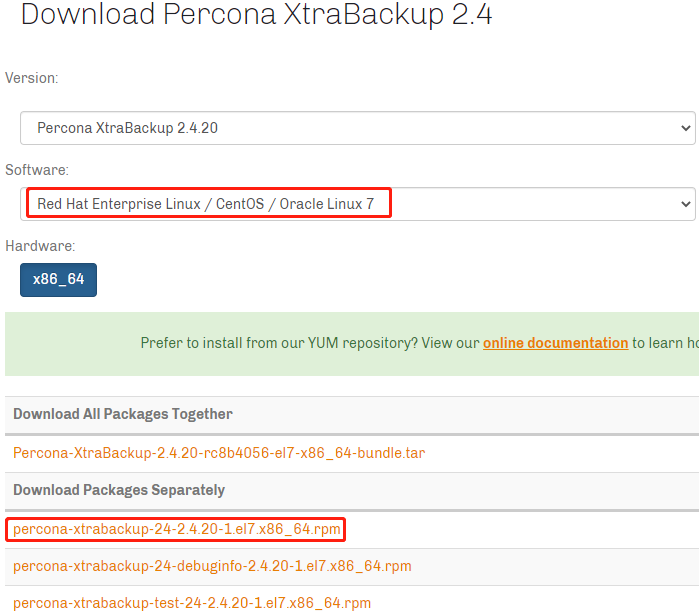Click the chevron arrow on Version selector

point(686,128)
